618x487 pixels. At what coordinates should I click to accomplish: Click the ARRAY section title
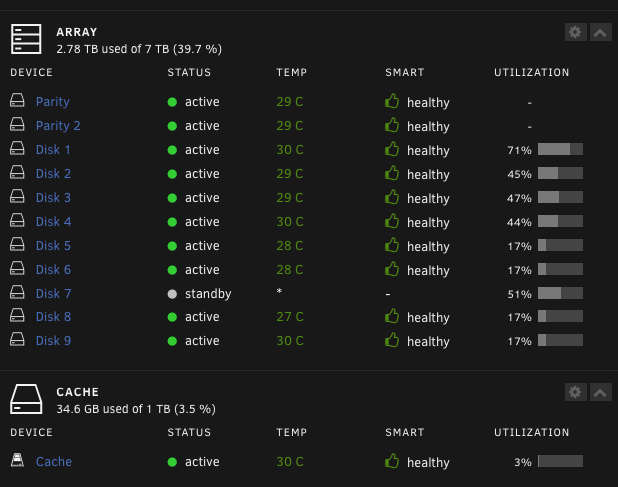(x=77, y=32)
